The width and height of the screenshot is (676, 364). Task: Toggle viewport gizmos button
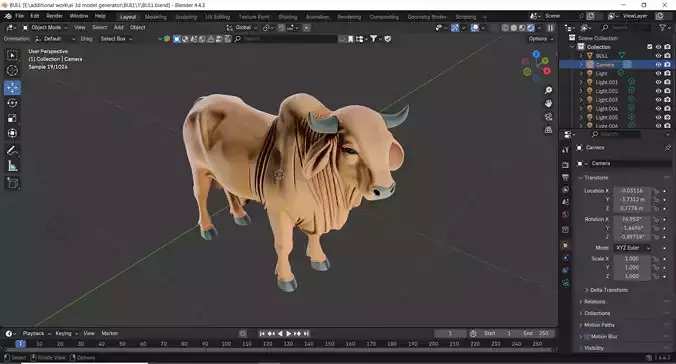(455, 28)
